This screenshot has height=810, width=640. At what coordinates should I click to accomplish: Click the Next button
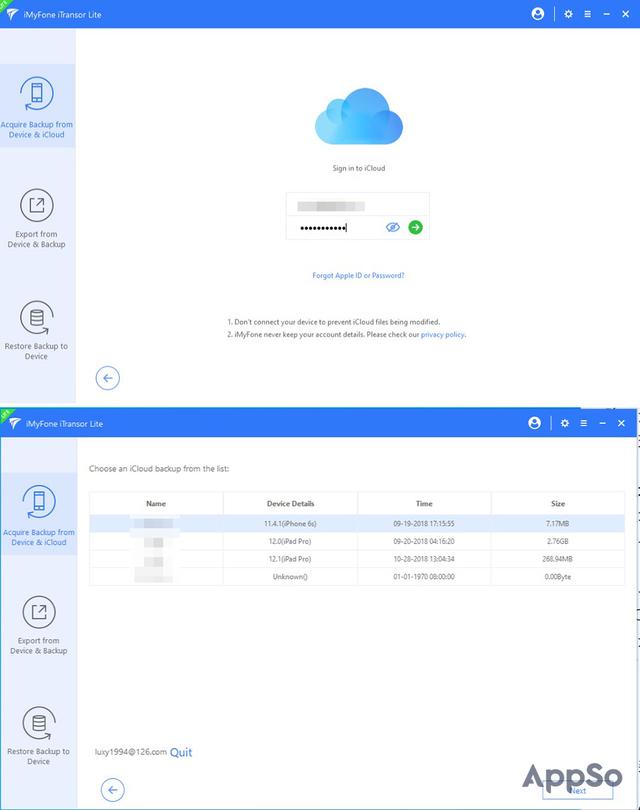coord(578,790)
